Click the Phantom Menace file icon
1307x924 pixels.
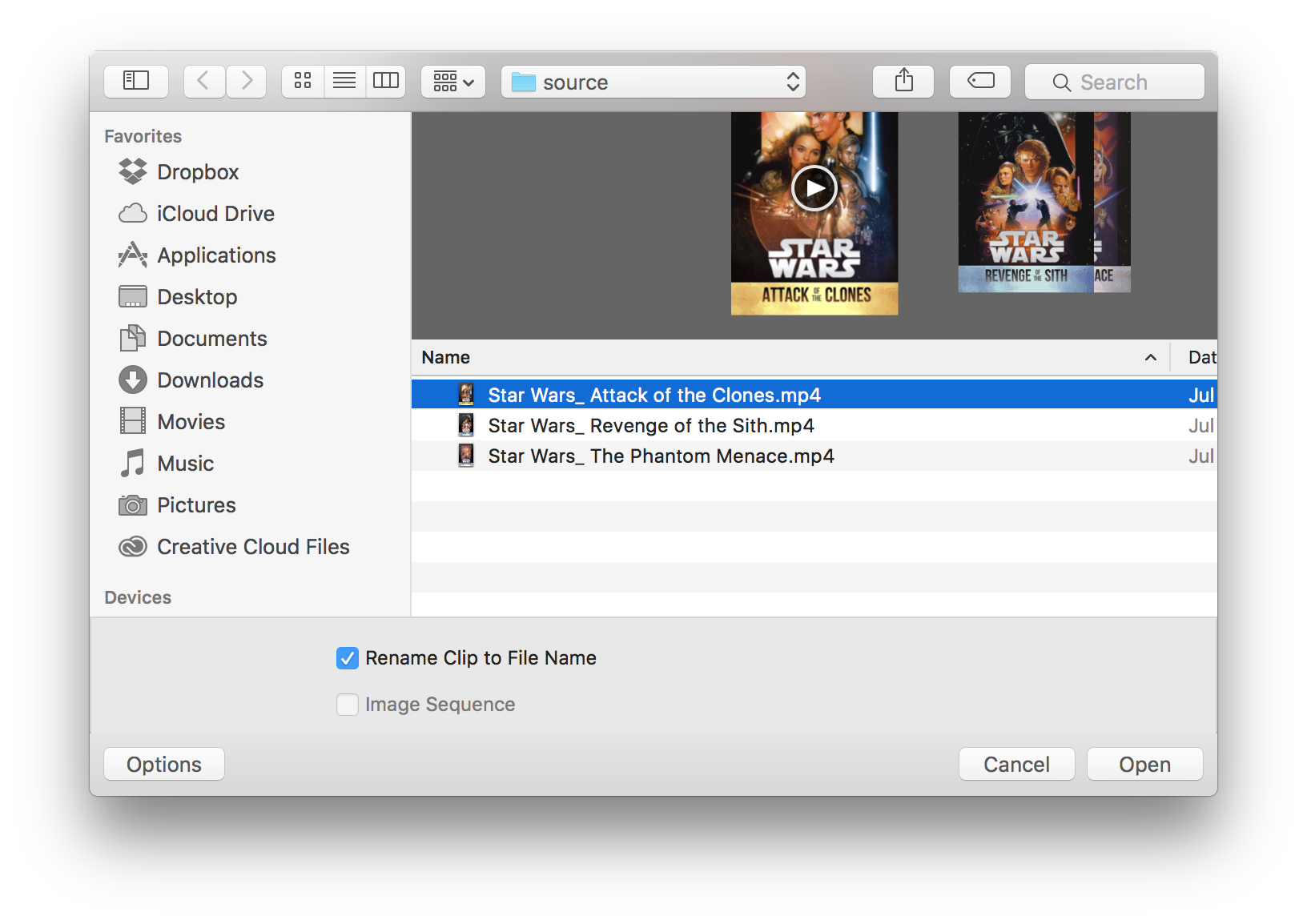click(x=465, y=456)
